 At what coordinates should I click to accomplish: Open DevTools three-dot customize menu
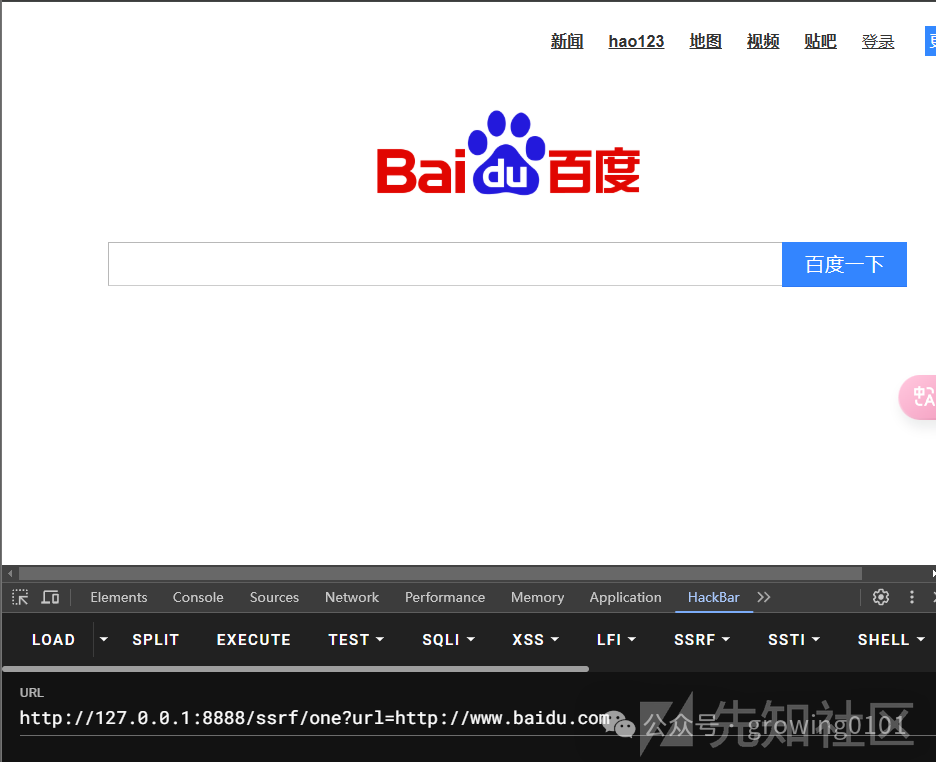pyautogui.click(x=912, y=597)
